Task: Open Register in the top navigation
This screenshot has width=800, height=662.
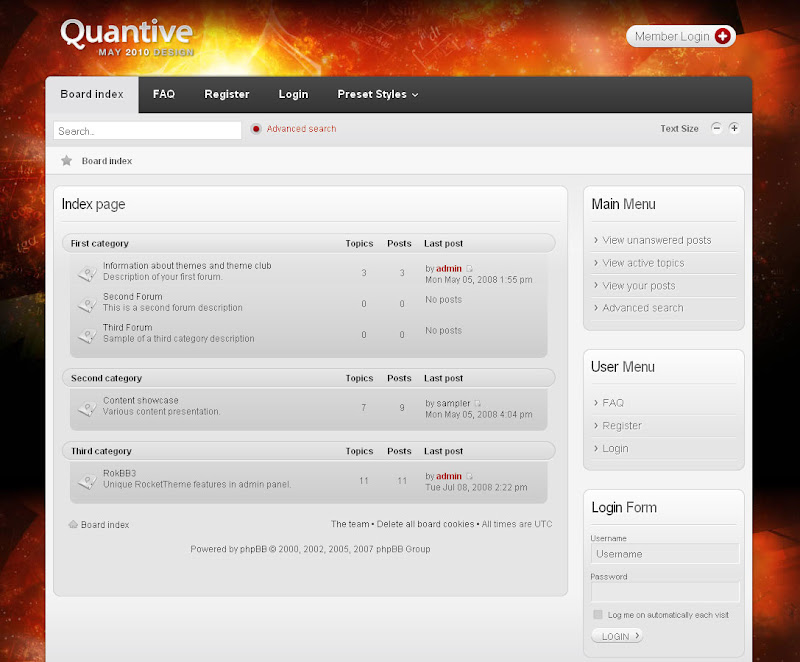Action: [x=227, y=94]
